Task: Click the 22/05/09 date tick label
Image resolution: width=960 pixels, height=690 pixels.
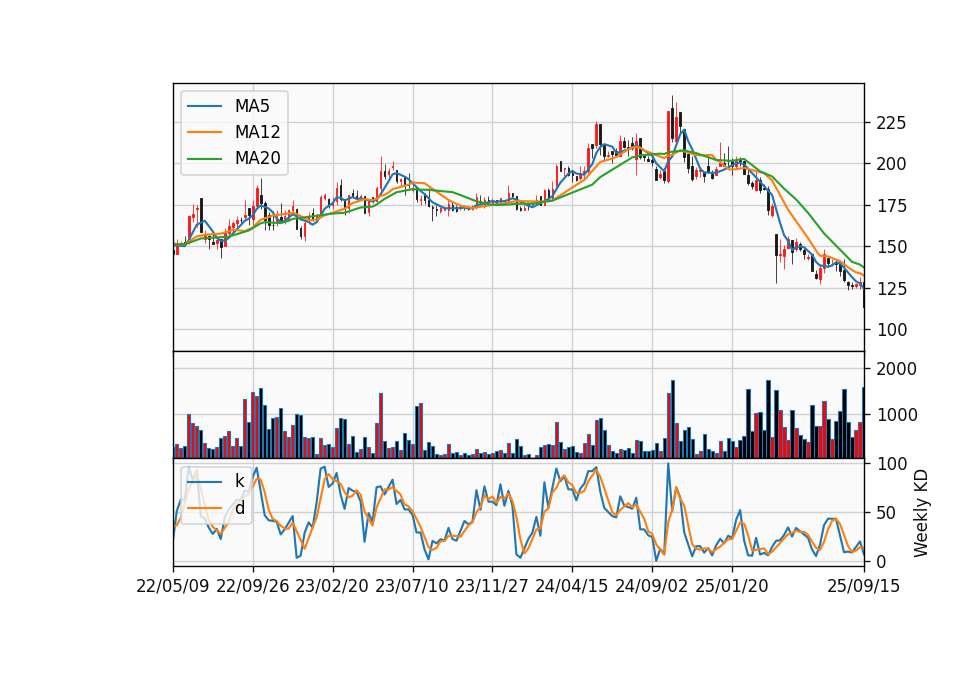Action: pos(173,586)
